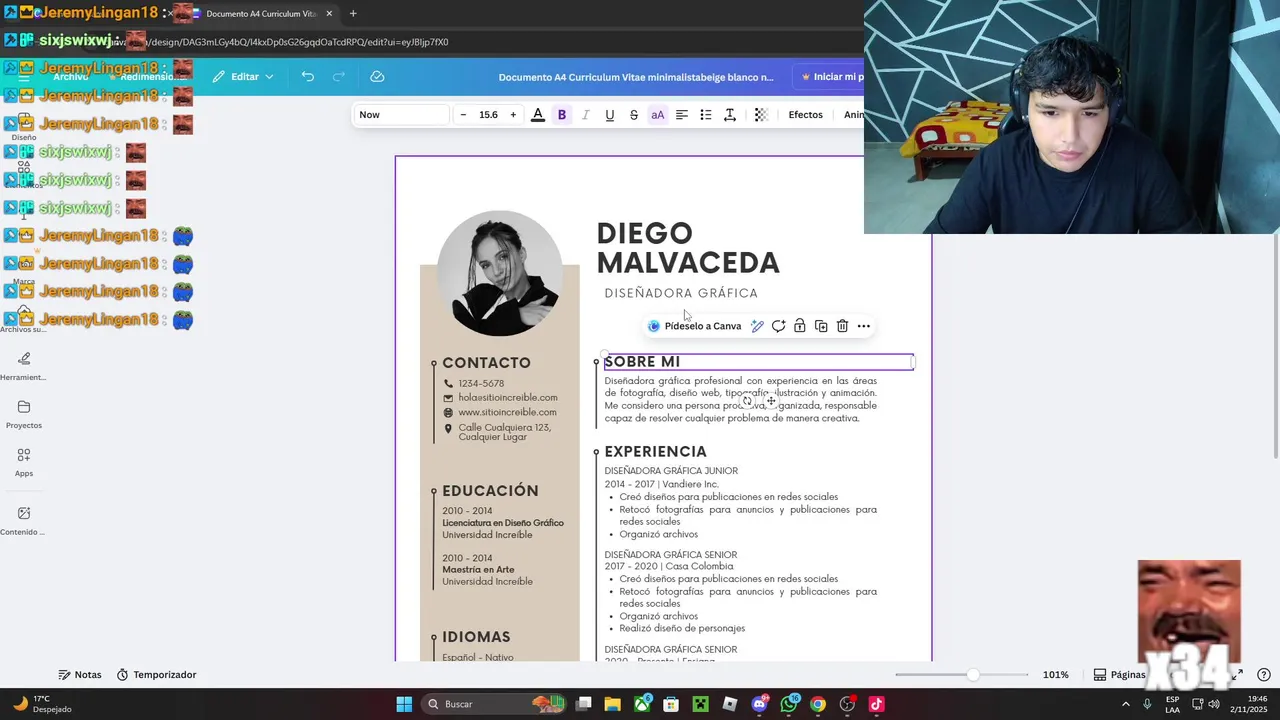Click Pídeselo a Canva button
The width and height of the screenshot is (1280, 720).
pyautogui.click(x=695, y=326)
